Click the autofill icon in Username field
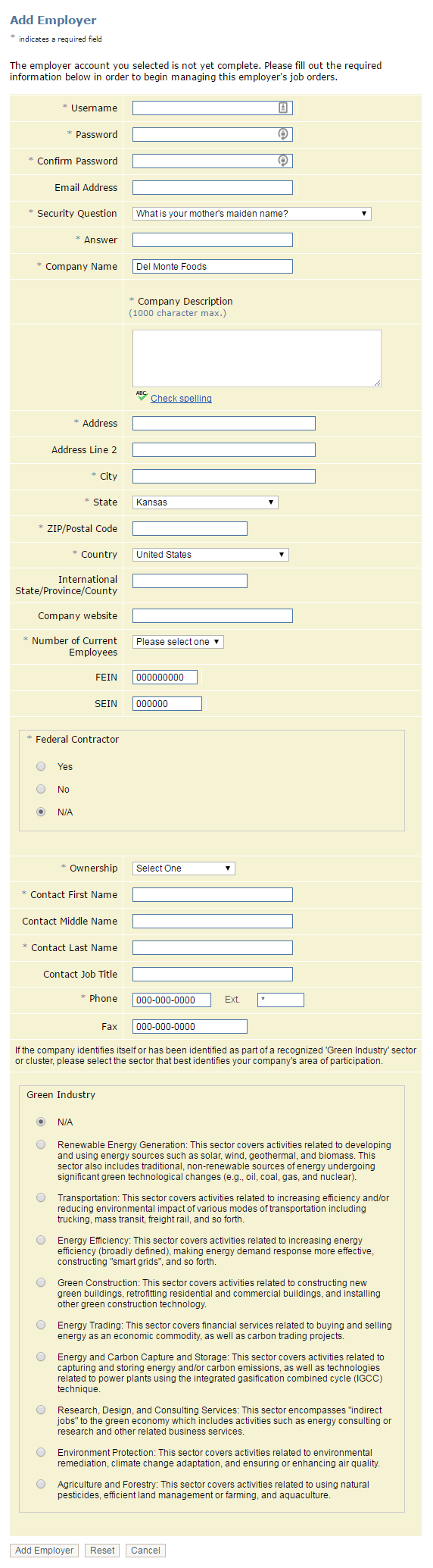433x1568 pixels. point(283,108)
